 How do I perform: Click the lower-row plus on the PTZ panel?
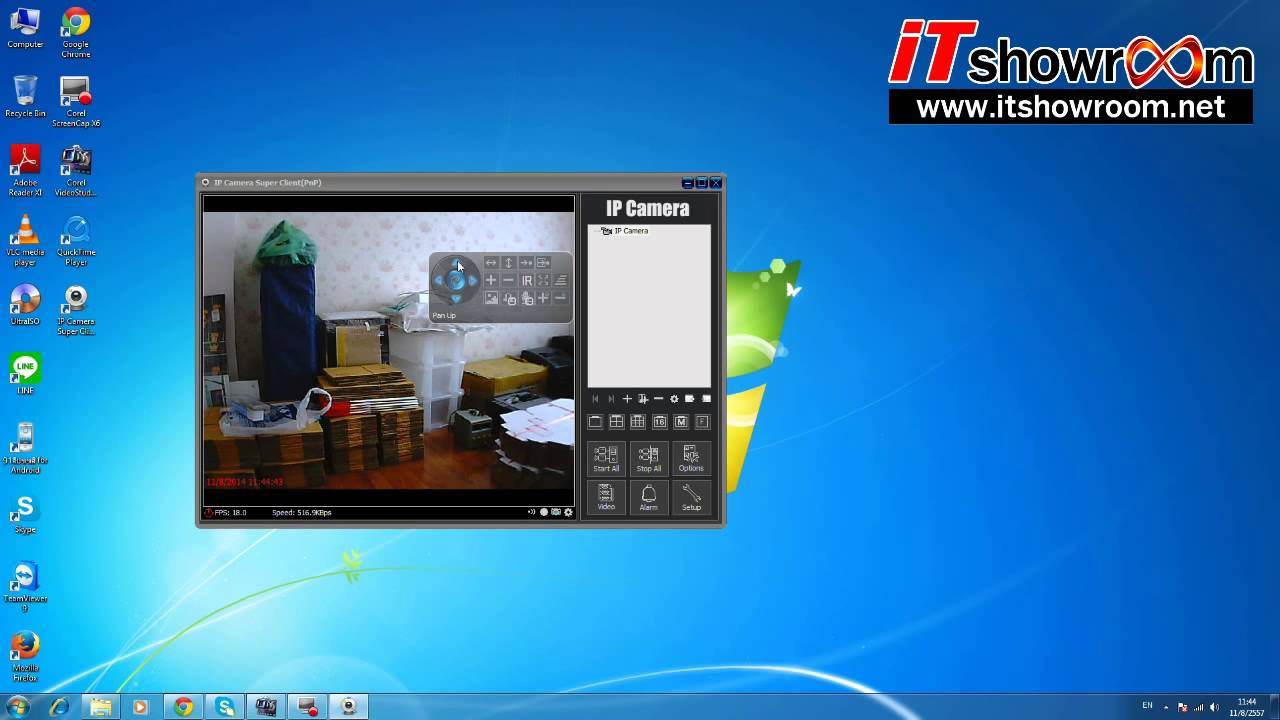(x=543, y=298)
